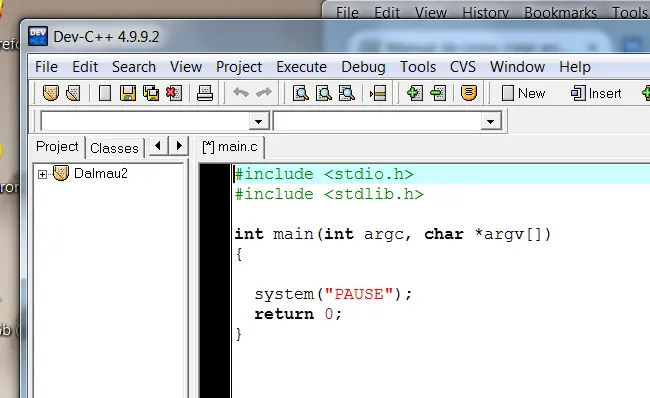Click the Dev-C++ title bar logo

38,36
